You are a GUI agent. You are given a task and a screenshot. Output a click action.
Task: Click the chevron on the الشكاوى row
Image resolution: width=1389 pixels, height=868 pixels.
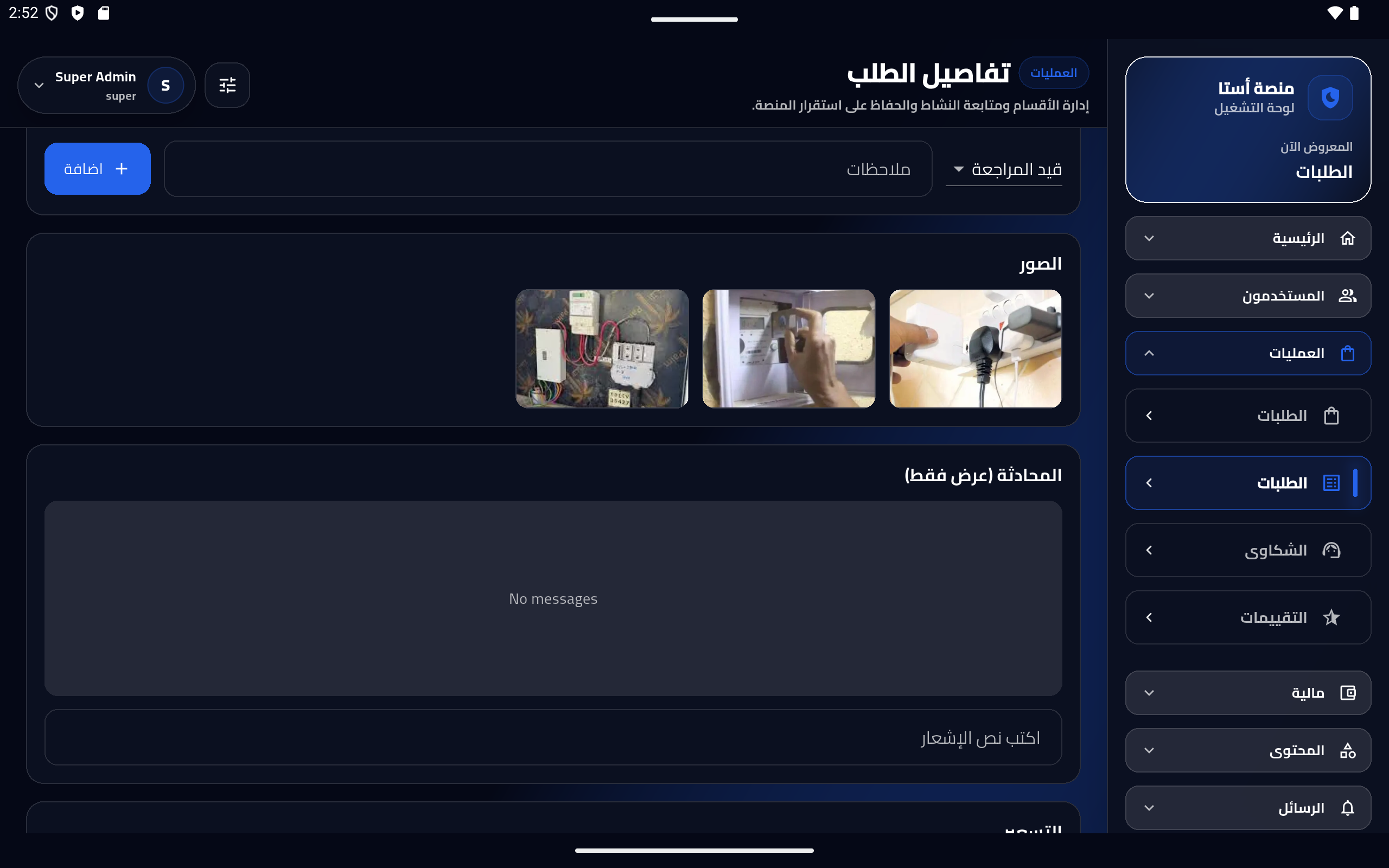(1149, 550)
